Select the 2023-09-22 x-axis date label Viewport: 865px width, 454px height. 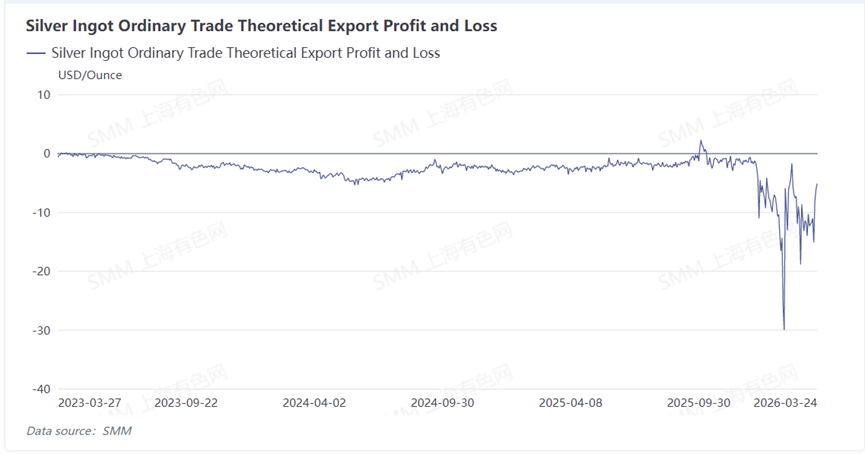(188, 403)
